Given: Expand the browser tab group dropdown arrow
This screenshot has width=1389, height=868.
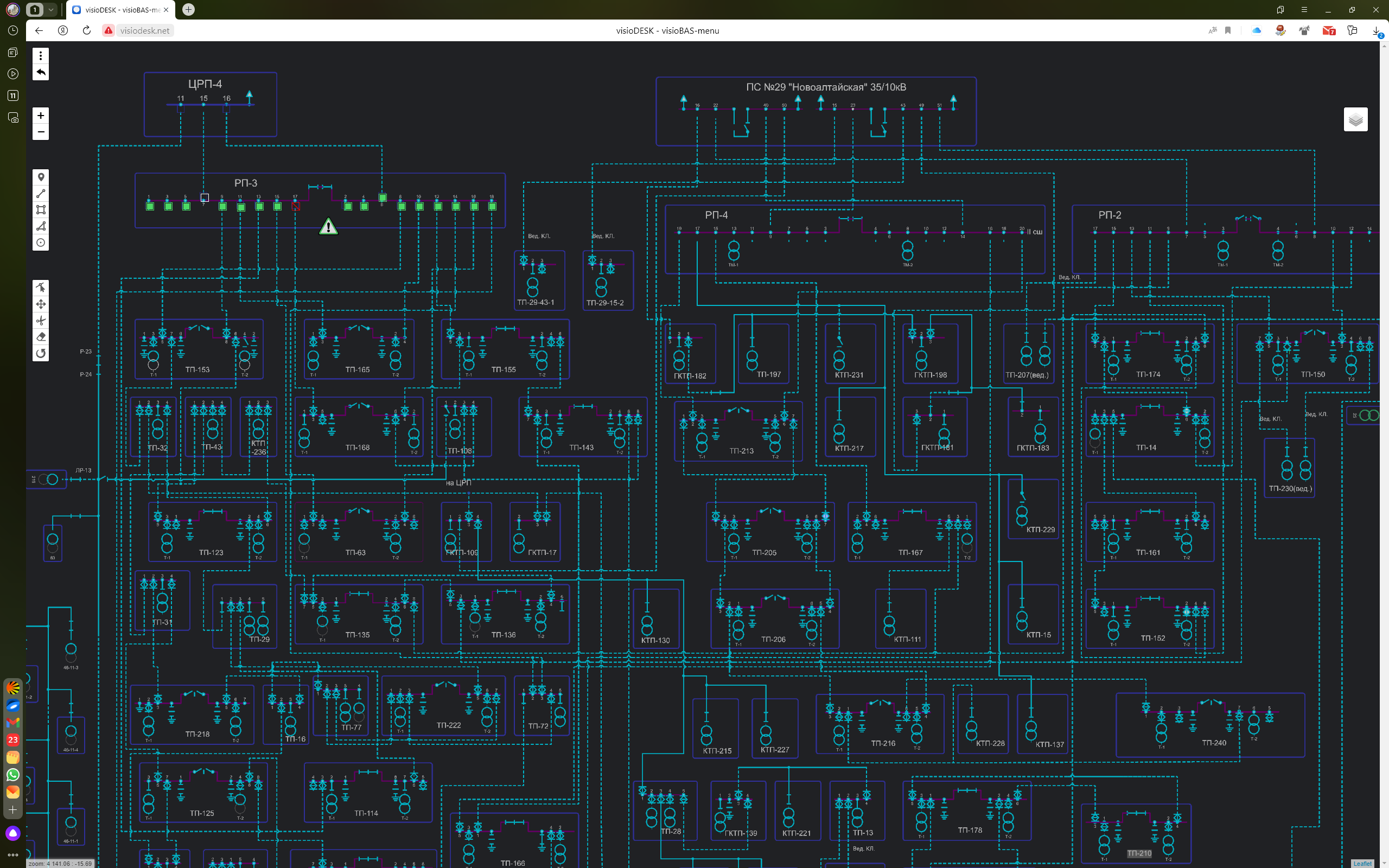Looking at the screenshot, I should (x=51, y=10).
